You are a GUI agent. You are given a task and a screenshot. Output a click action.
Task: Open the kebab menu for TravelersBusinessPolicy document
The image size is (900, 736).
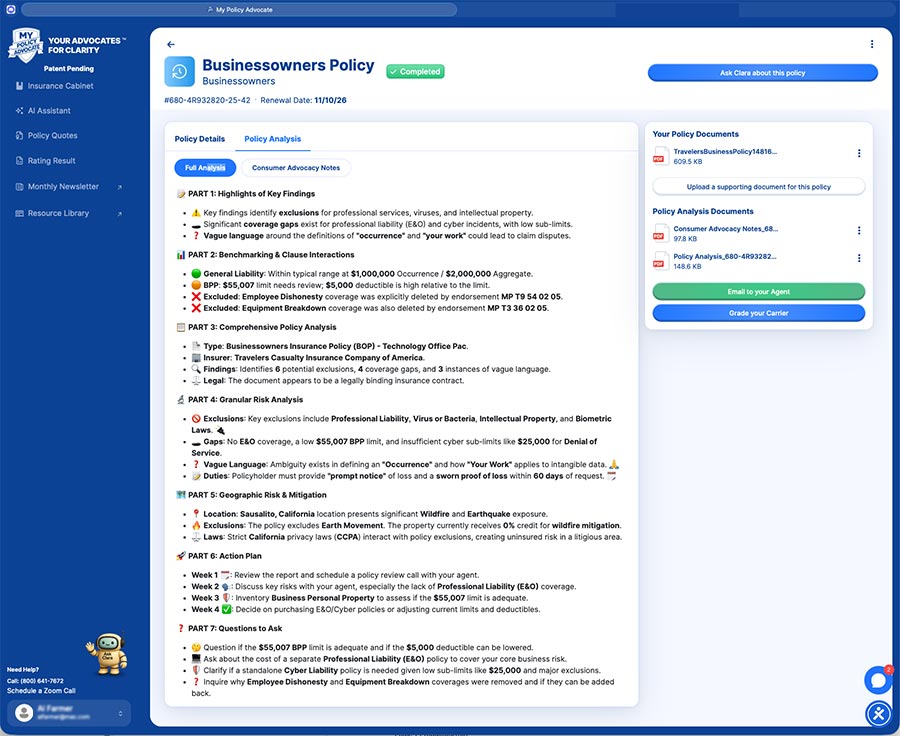tap(858, 153)
